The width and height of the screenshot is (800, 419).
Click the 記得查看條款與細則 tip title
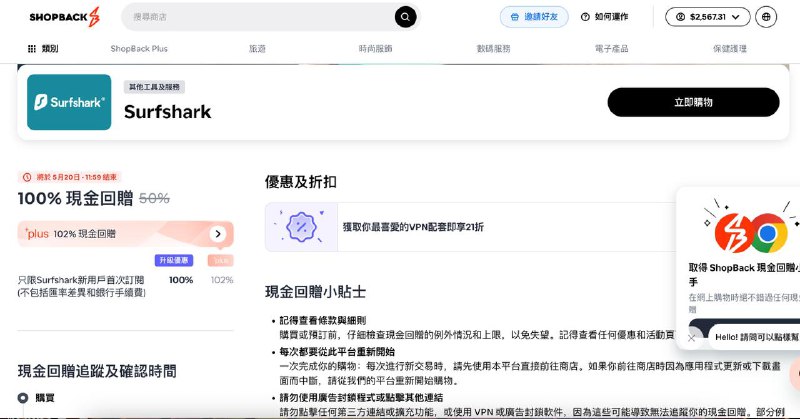(x=322, y=320)
